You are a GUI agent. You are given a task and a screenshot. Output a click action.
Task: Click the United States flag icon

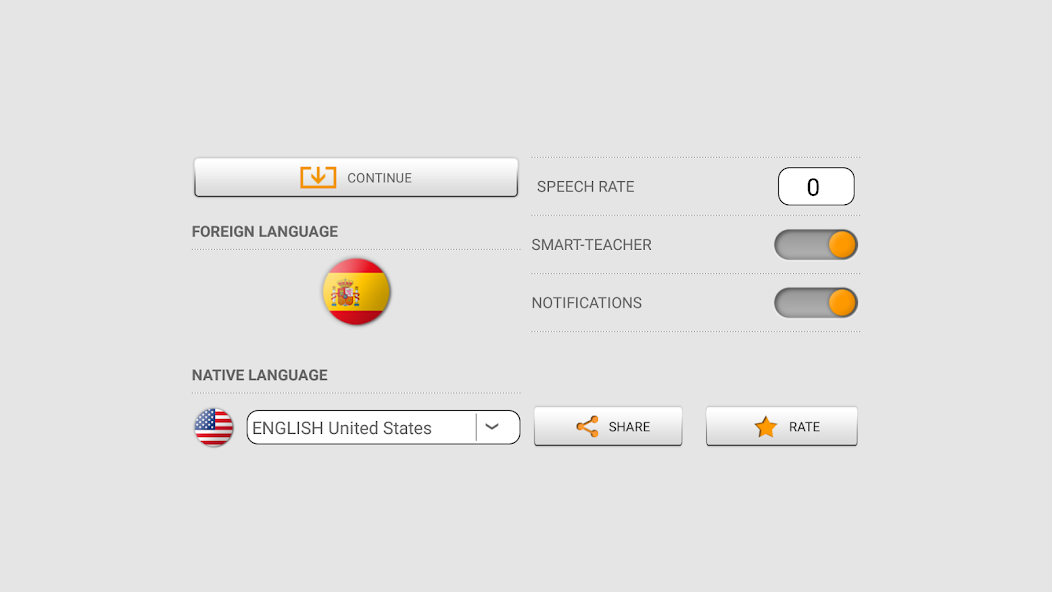(214, 428)
